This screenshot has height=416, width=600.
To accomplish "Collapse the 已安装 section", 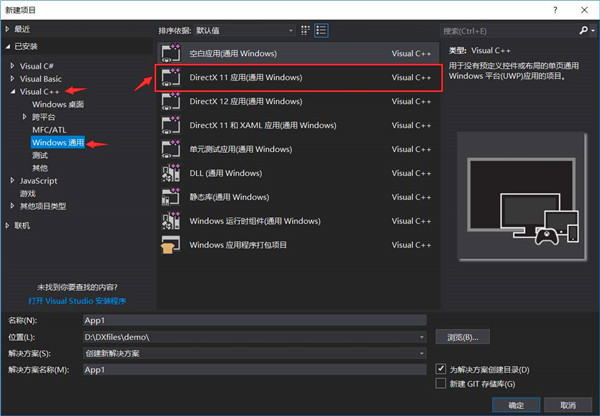I will point(8,47).
